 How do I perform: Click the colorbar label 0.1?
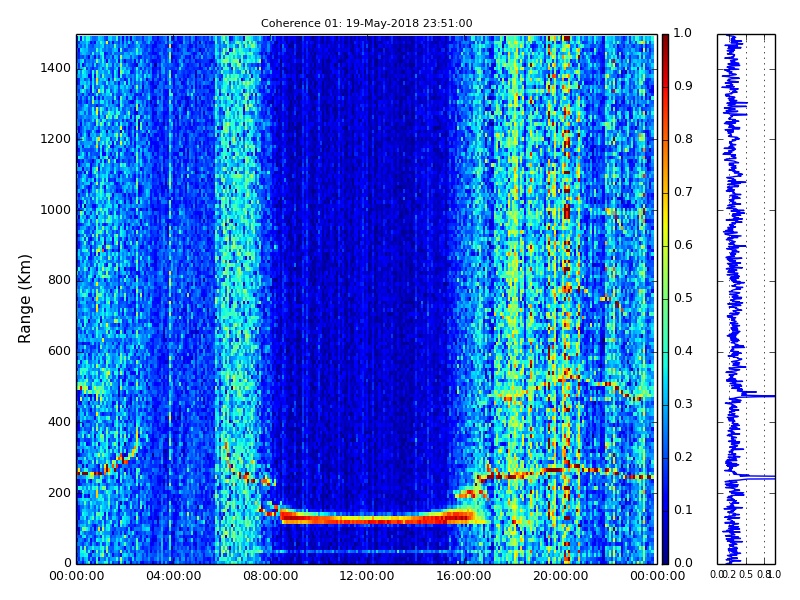pyautogui.click(x=683, y=510)
